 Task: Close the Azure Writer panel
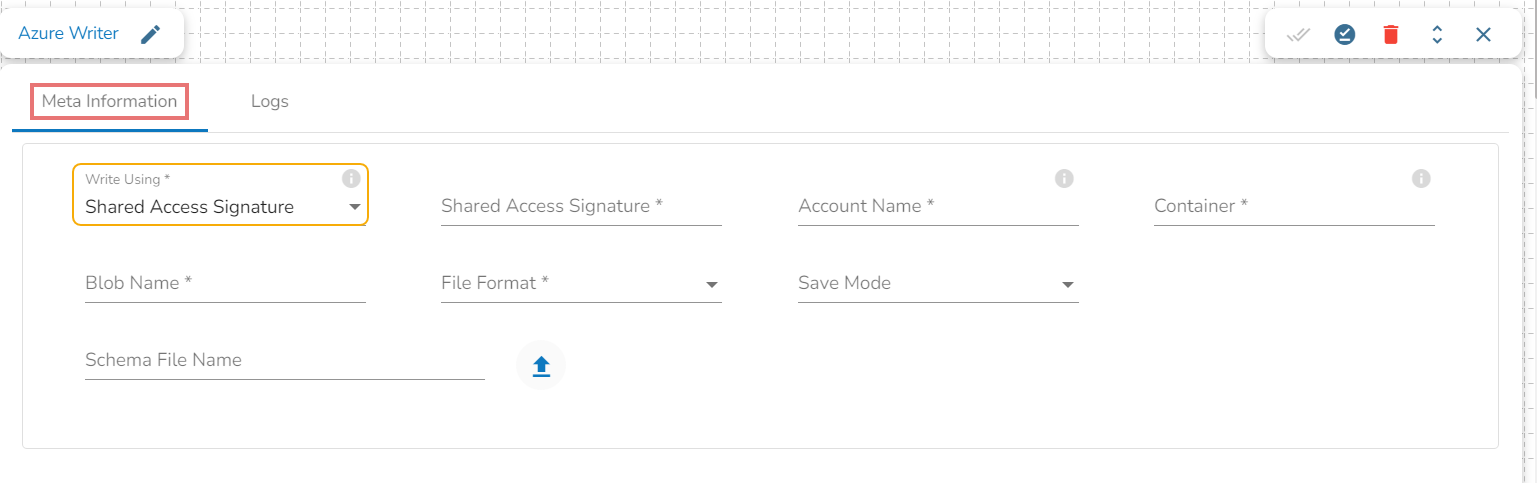pyautogui.click(x=1483, y=35)
